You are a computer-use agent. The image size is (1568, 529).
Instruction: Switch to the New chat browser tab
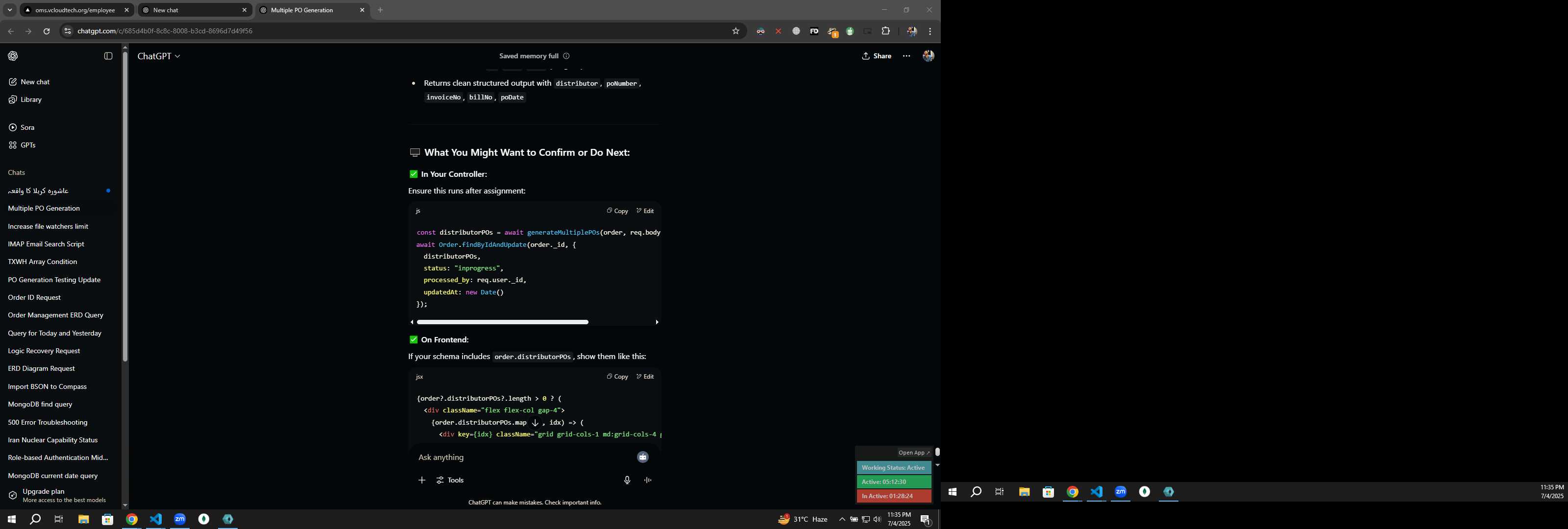pos(194,10)
